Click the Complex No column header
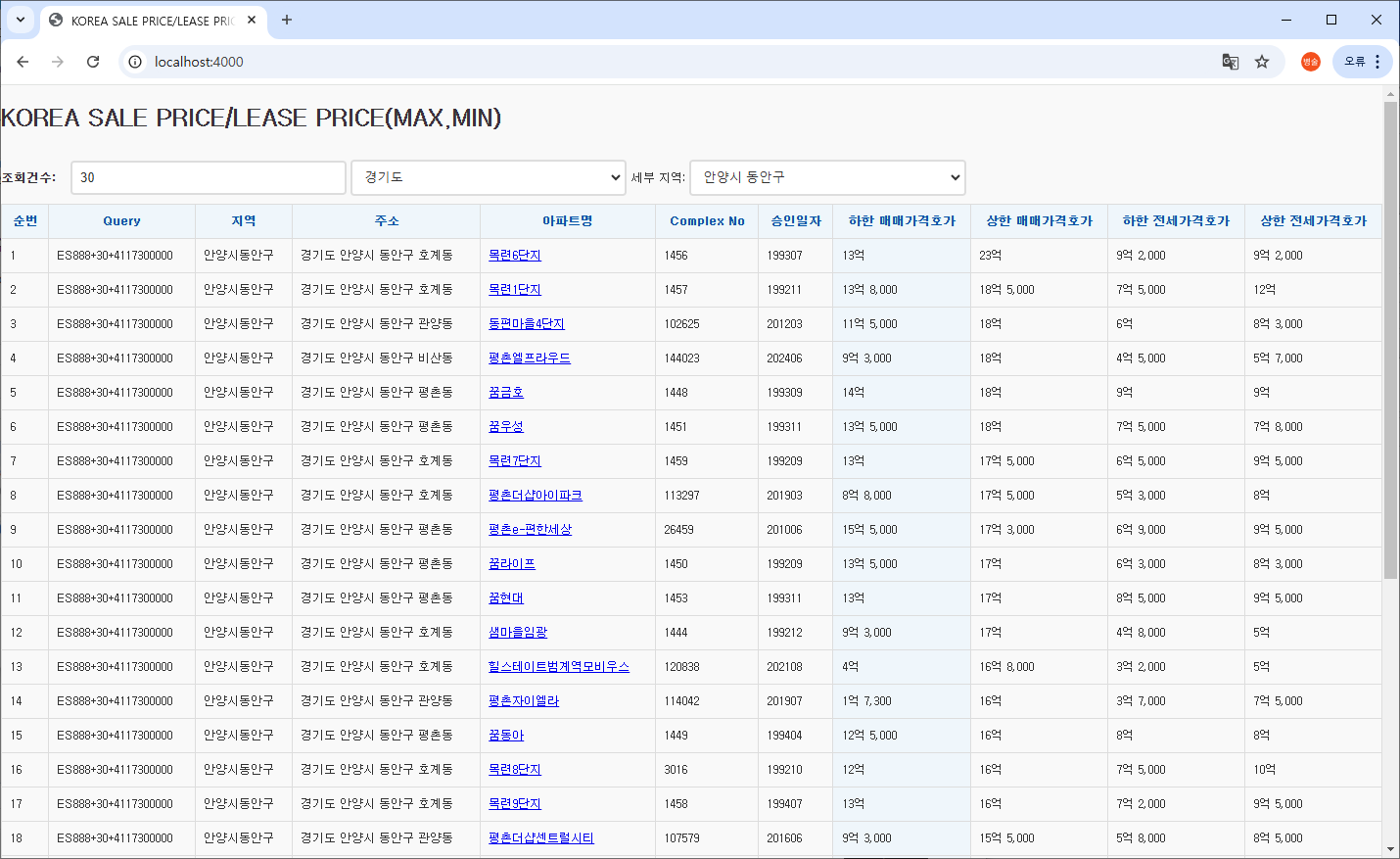The image size is (1400, 859). pyautogui.click(x=707, y=221)
